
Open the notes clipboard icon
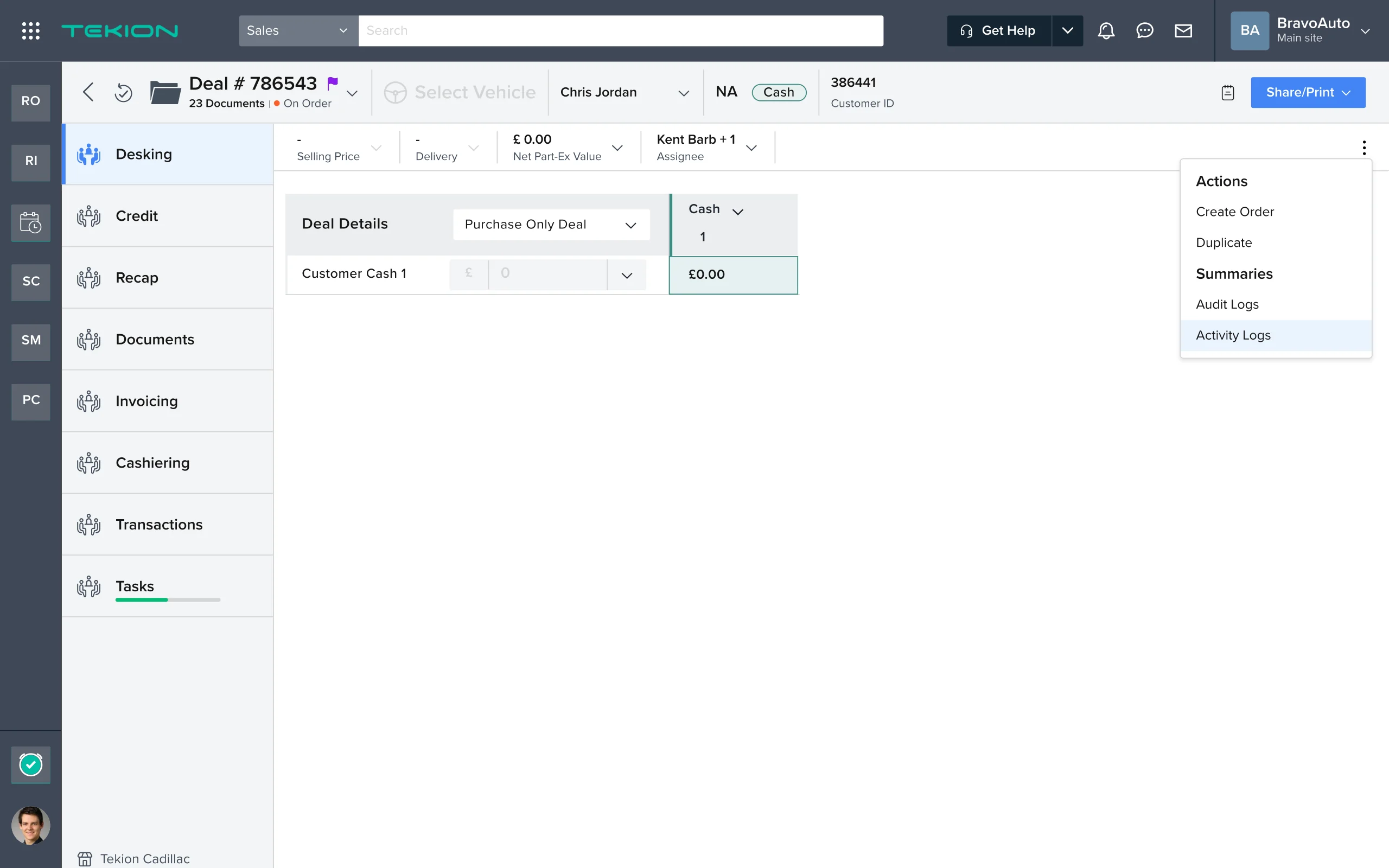[x=1228, y=92]
